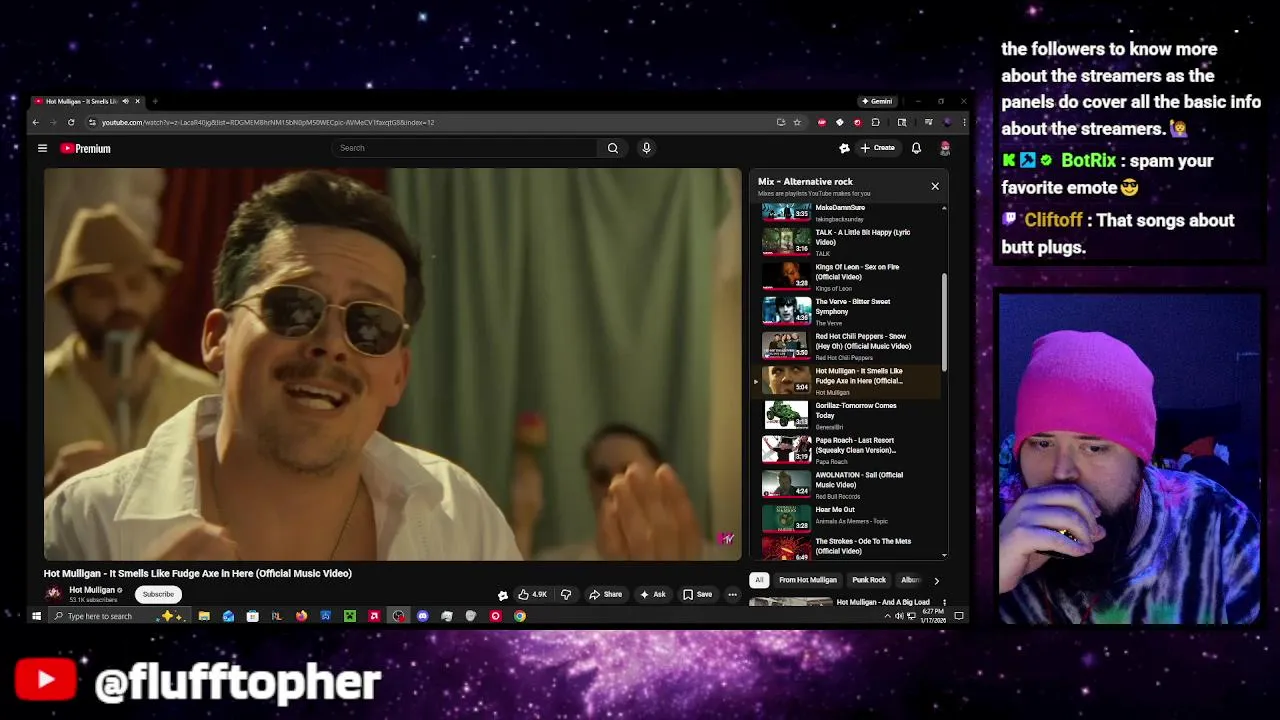Open Chrome from the taskbar
Viewport: 1280px width, 720px height.
click(x=520, y=616)
